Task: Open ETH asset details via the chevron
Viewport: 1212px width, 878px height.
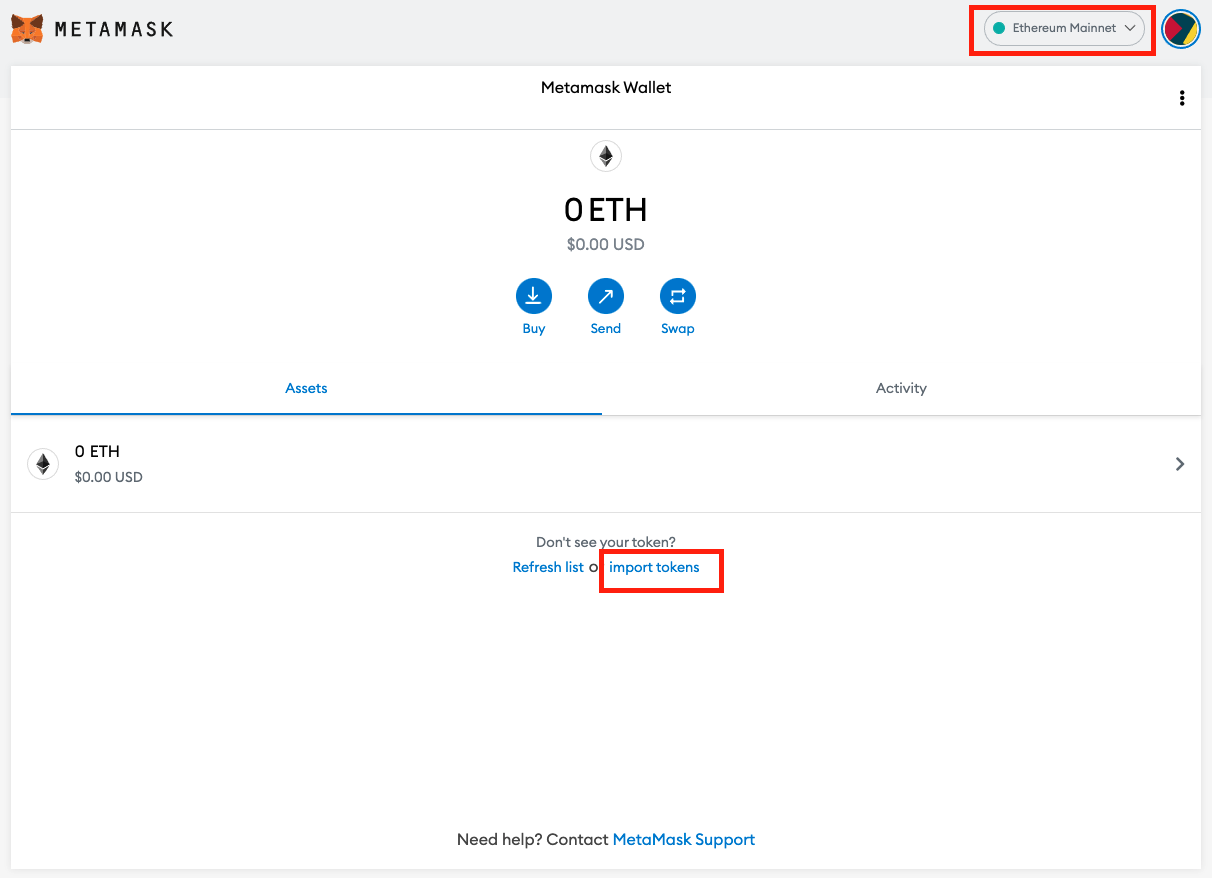Action: click(x=1180, y=464)
